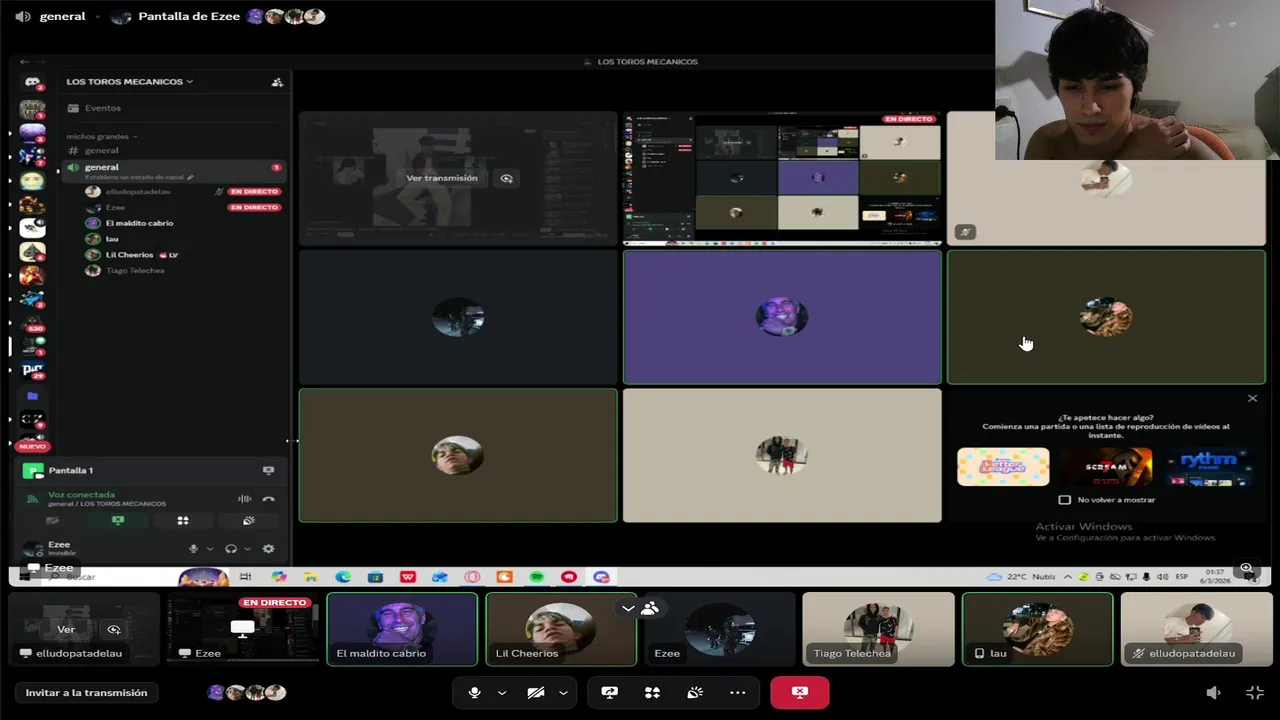Toggle stream volume speaker icon bottom right
1280x720 pixels.
coord(1213,692)
